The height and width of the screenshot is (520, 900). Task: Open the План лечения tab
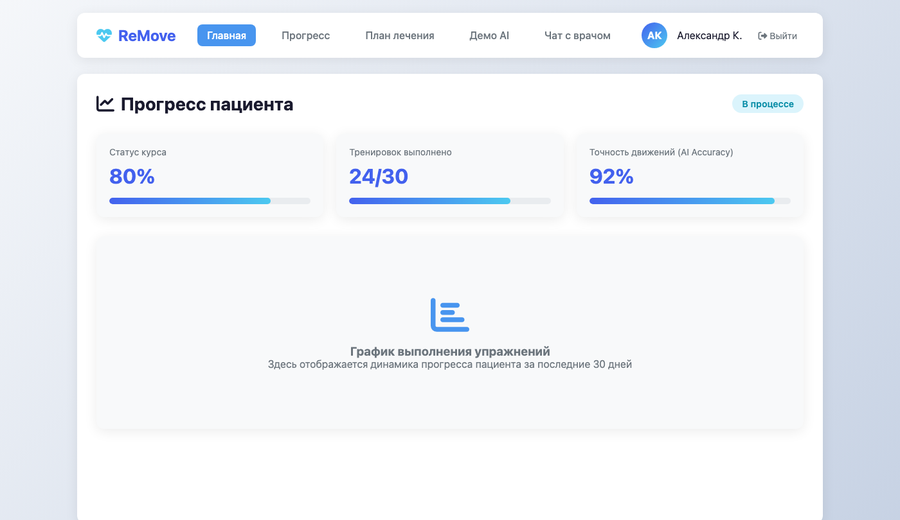coord(399,36)
